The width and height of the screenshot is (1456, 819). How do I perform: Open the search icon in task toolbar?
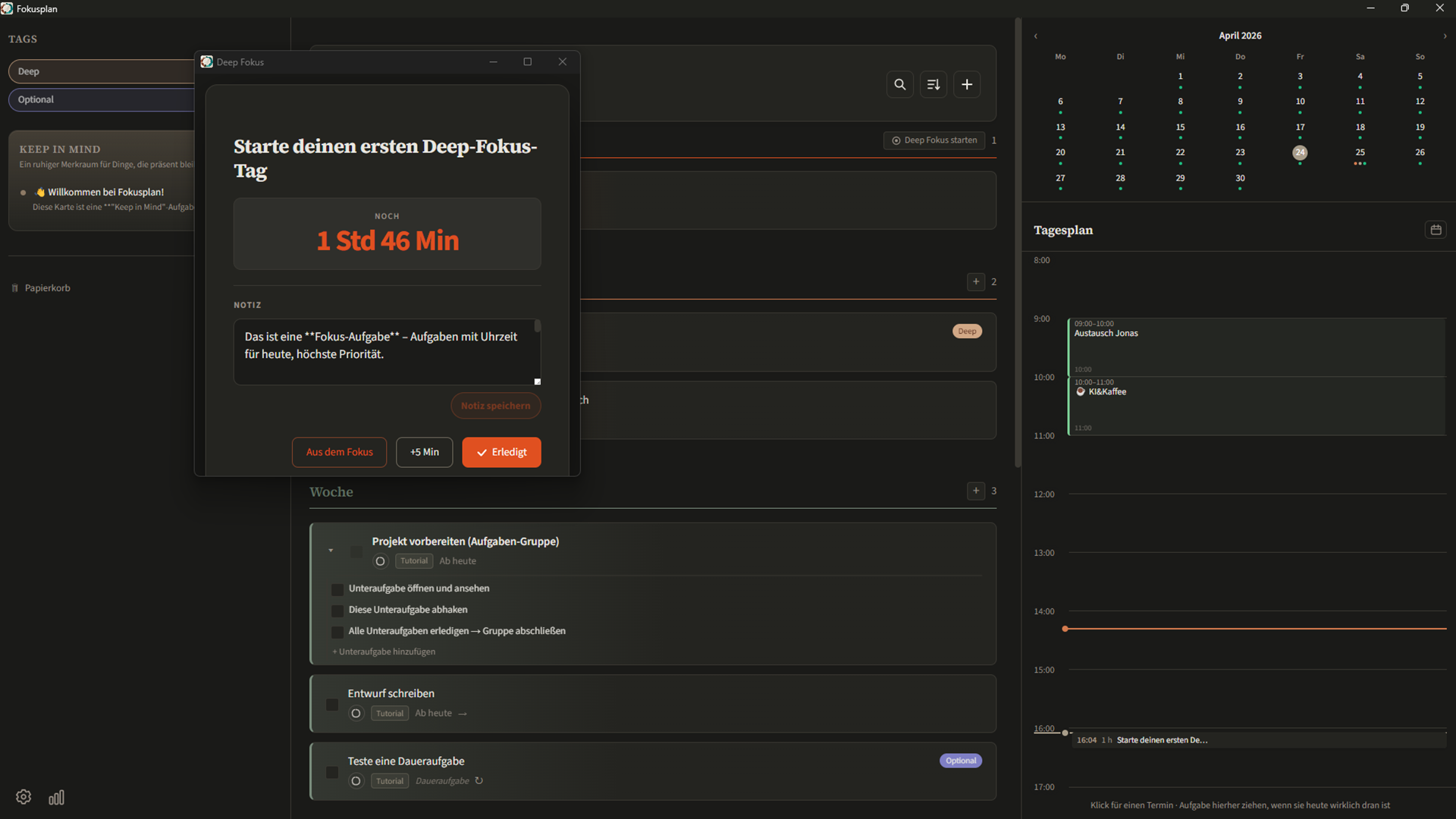point(899,84)
